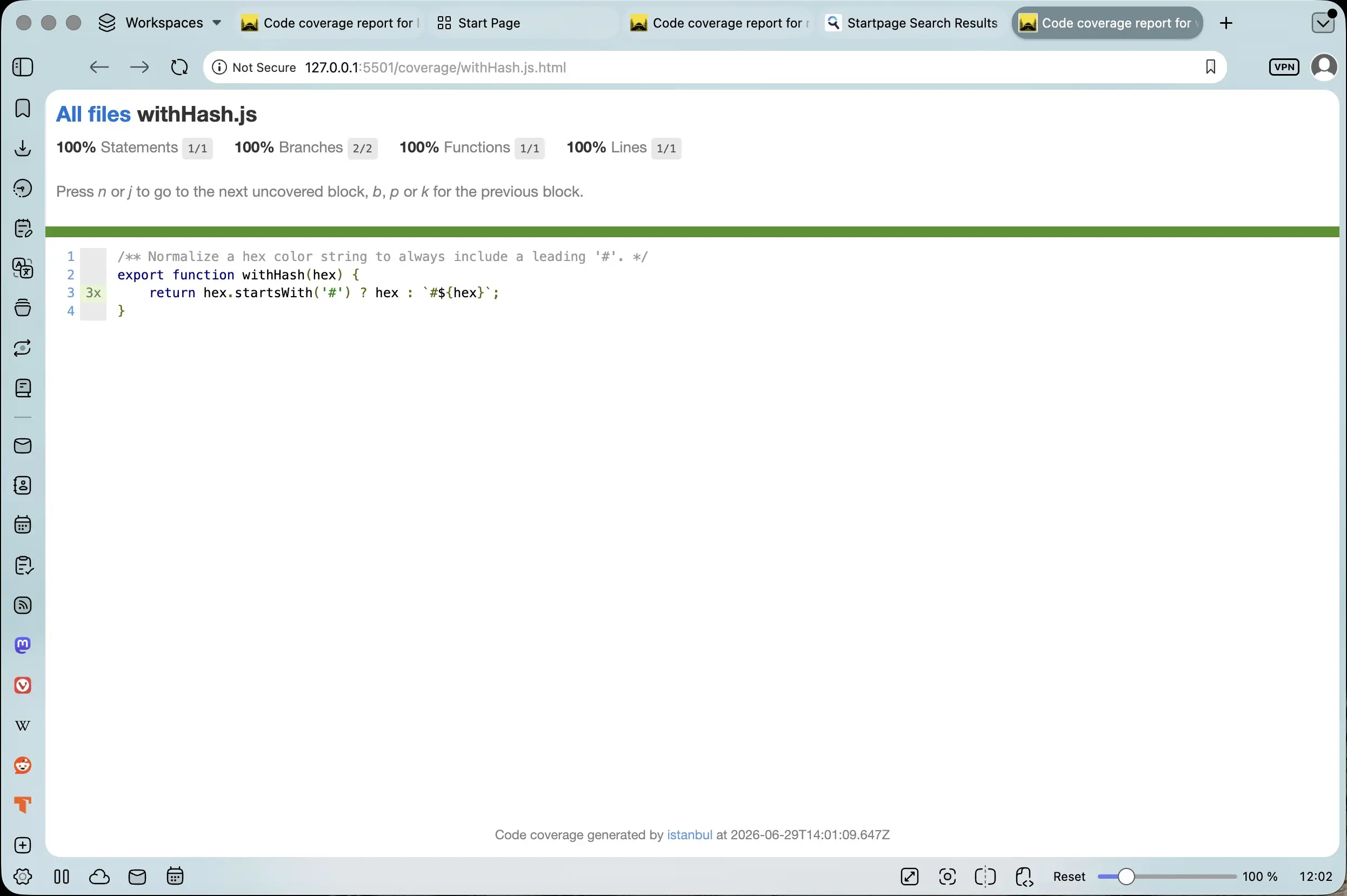The image size is (1347, 896).
Task: Switch to the third tab, second Code coverage report
Action: [x=719, y=23]
